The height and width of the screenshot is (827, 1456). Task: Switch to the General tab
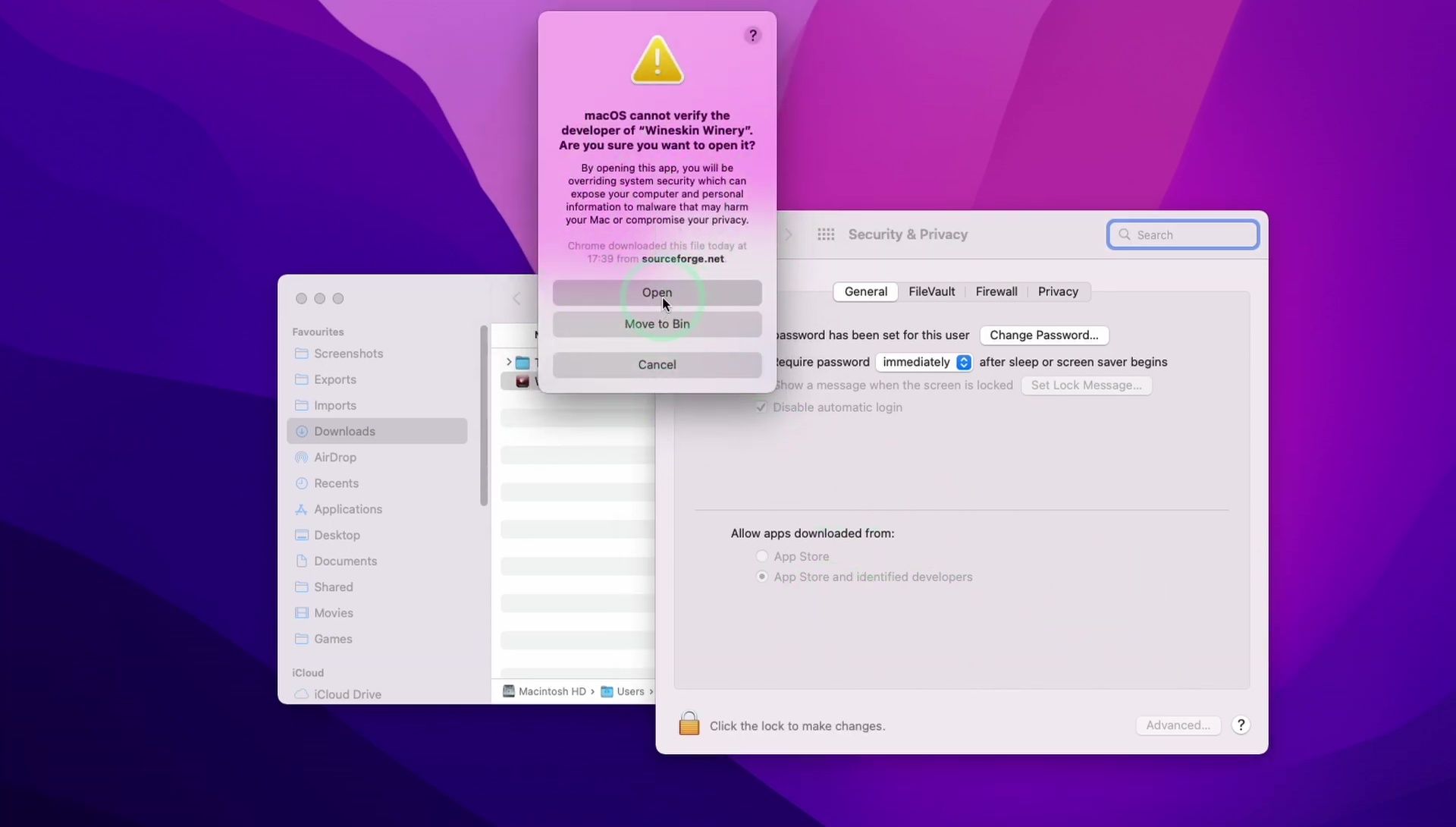tap(865, 292)
